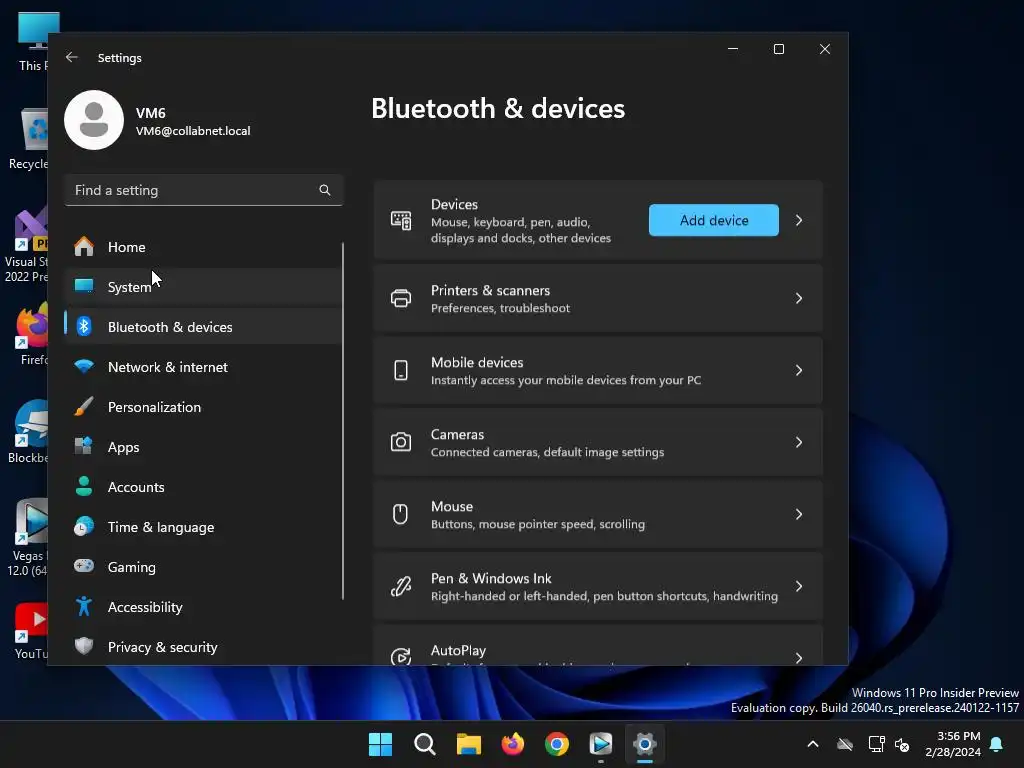Click the Settings gear on the taskbar
Viewport: 1024px width, 768px height.
coord(645,744)
